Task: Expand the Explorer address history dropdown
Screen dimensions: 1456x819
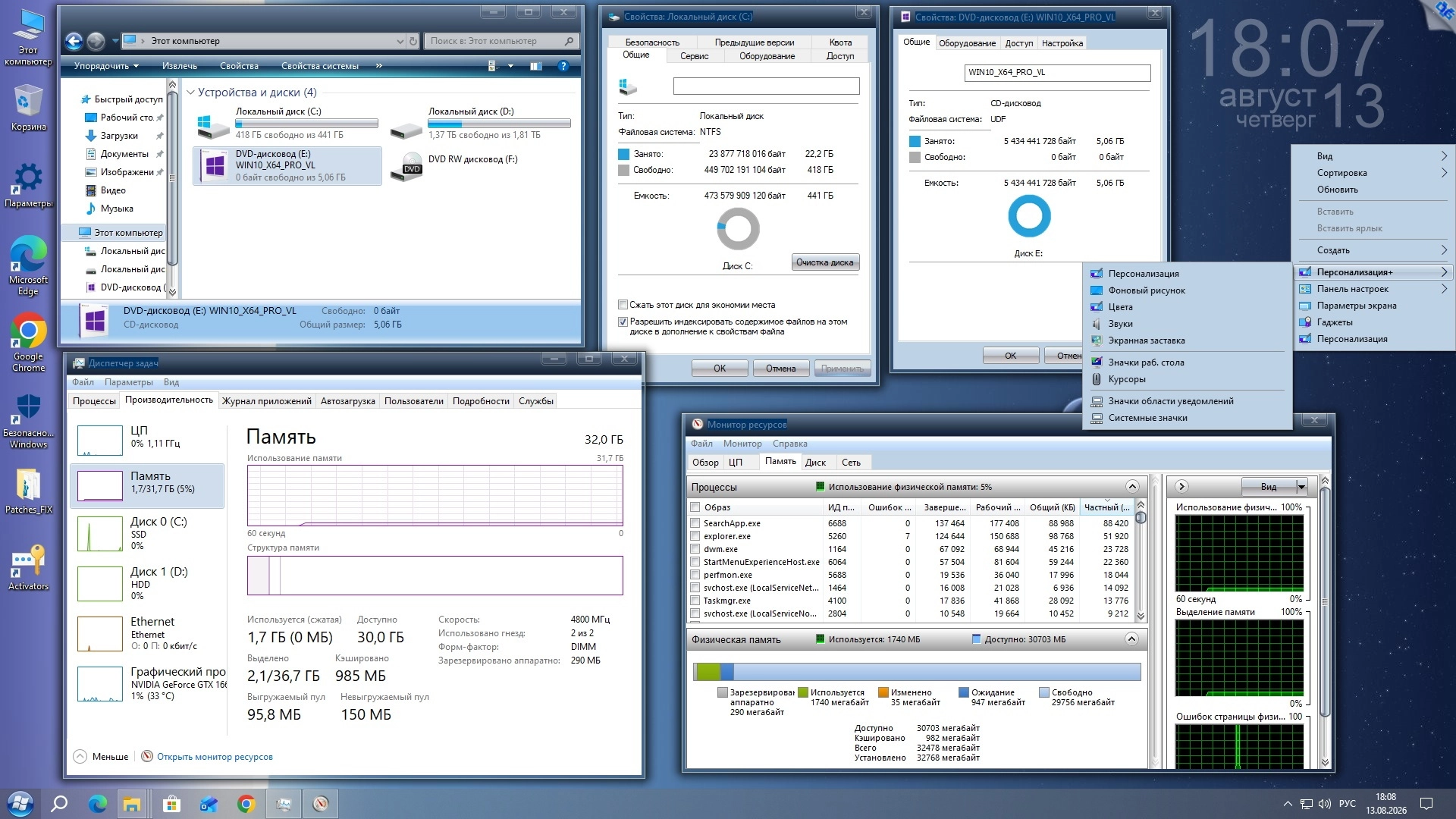Action: (400, 41)
